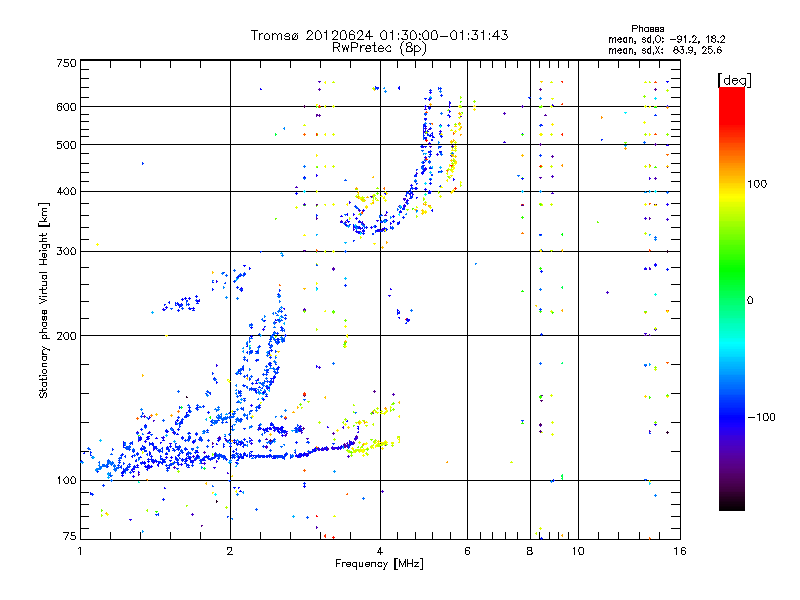Click the '10' x-axis tick label
Viewport: 800px width, 600px height.
(578, 551)
